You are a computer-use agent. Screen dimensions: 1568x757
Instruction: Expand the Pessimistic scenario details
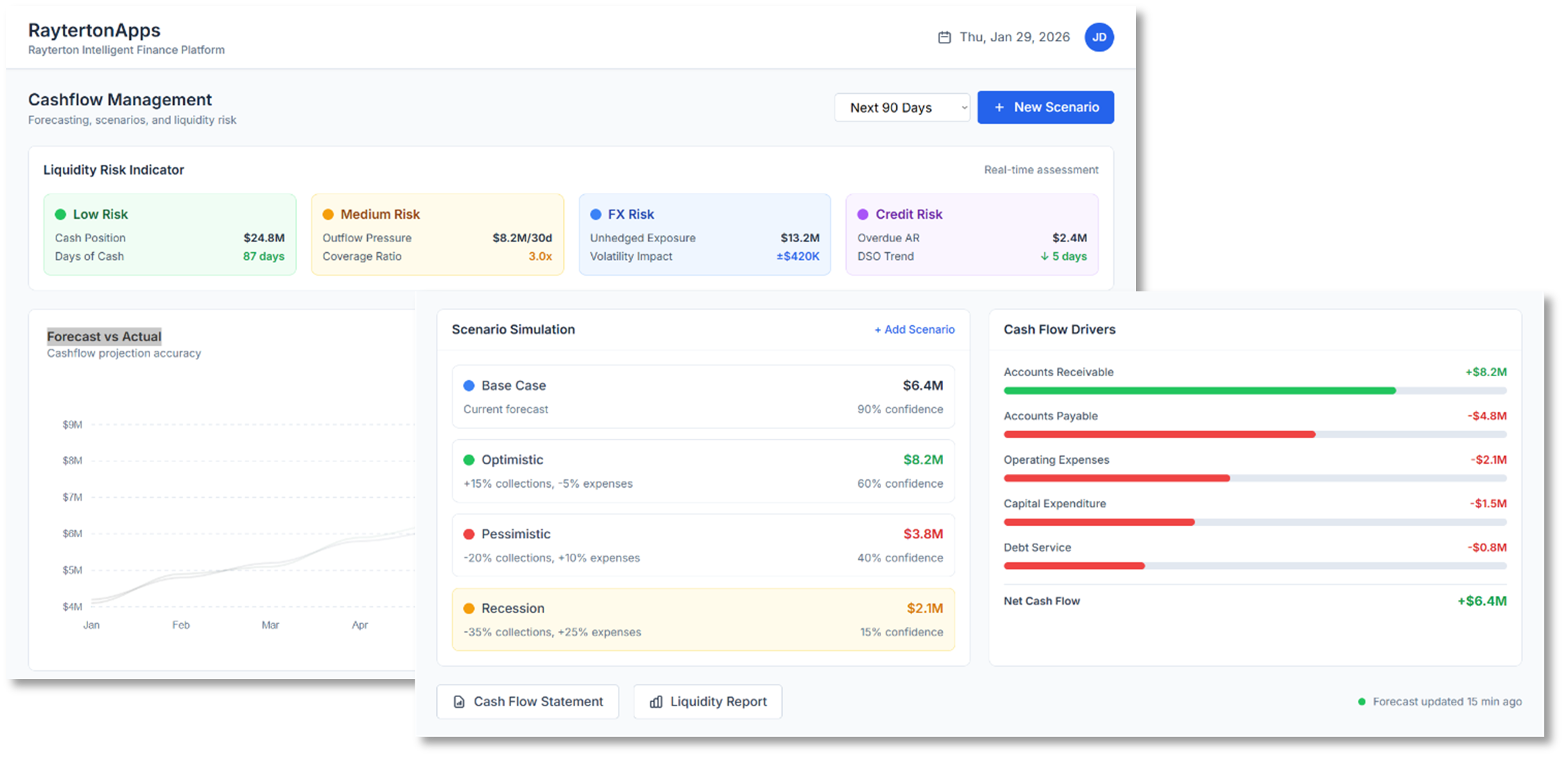click(x=703, y=544)
